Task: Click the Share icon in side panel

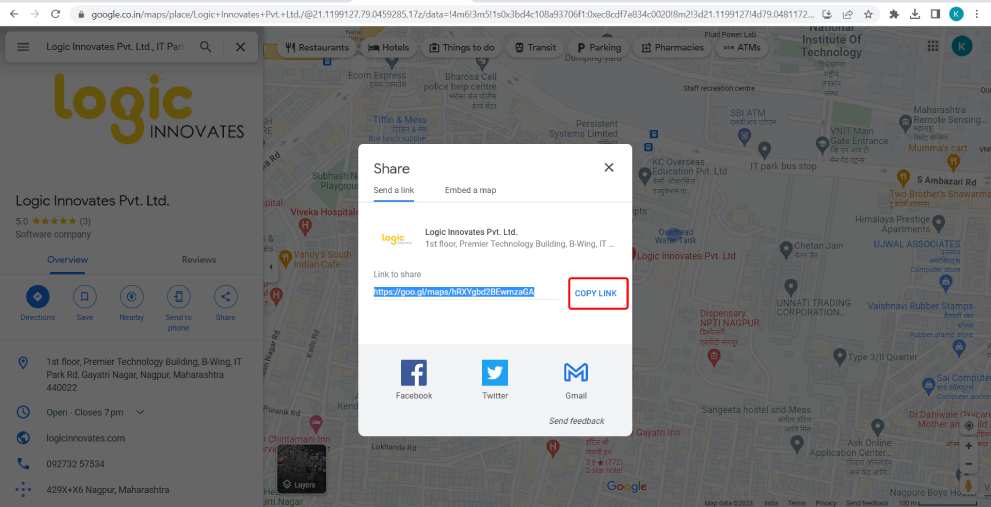Action: pyautogui.click(x=226, y=296)
